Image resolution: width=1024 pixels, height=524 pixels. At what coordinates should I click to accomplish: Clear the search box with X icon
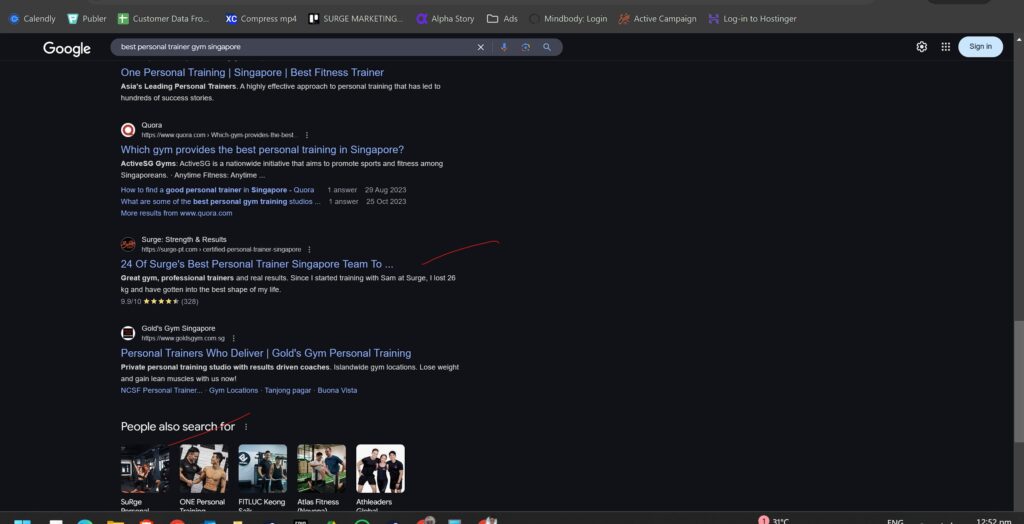click(x=480, y=47)
